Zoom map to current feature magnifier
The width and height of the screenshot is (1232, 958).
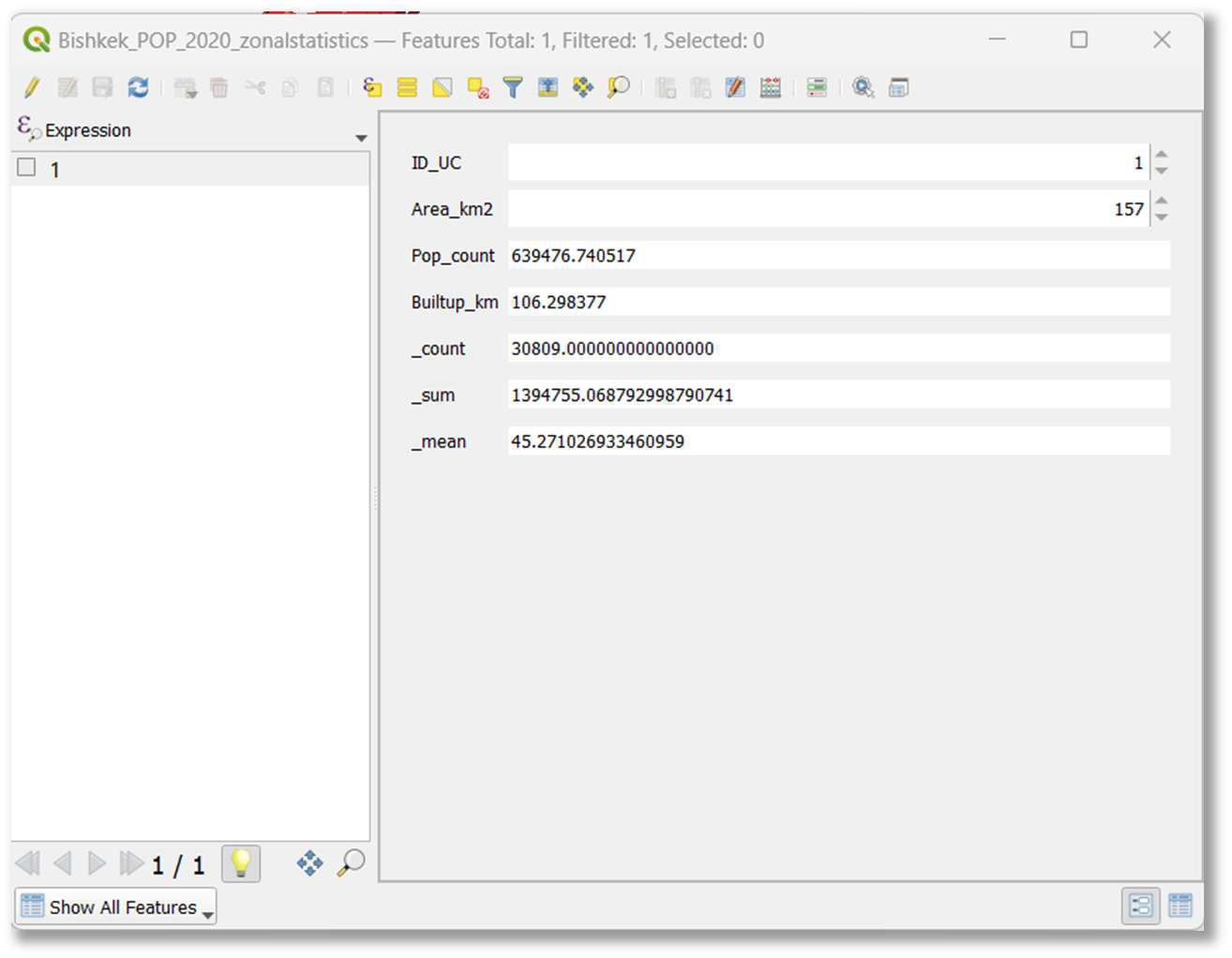[x=351, y=862]
